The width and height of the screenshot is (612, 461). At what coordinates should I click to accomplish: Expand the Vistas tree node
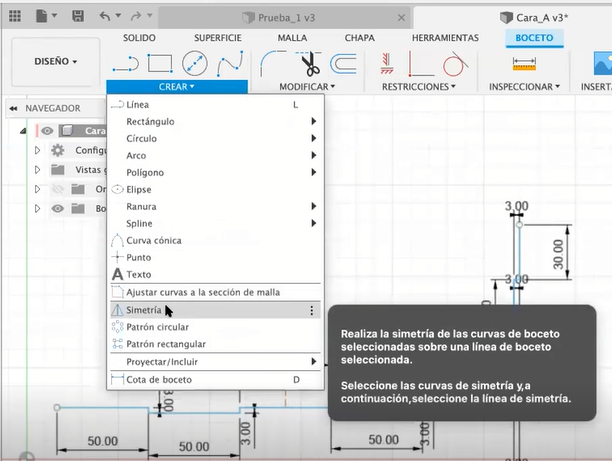[37, 170]
